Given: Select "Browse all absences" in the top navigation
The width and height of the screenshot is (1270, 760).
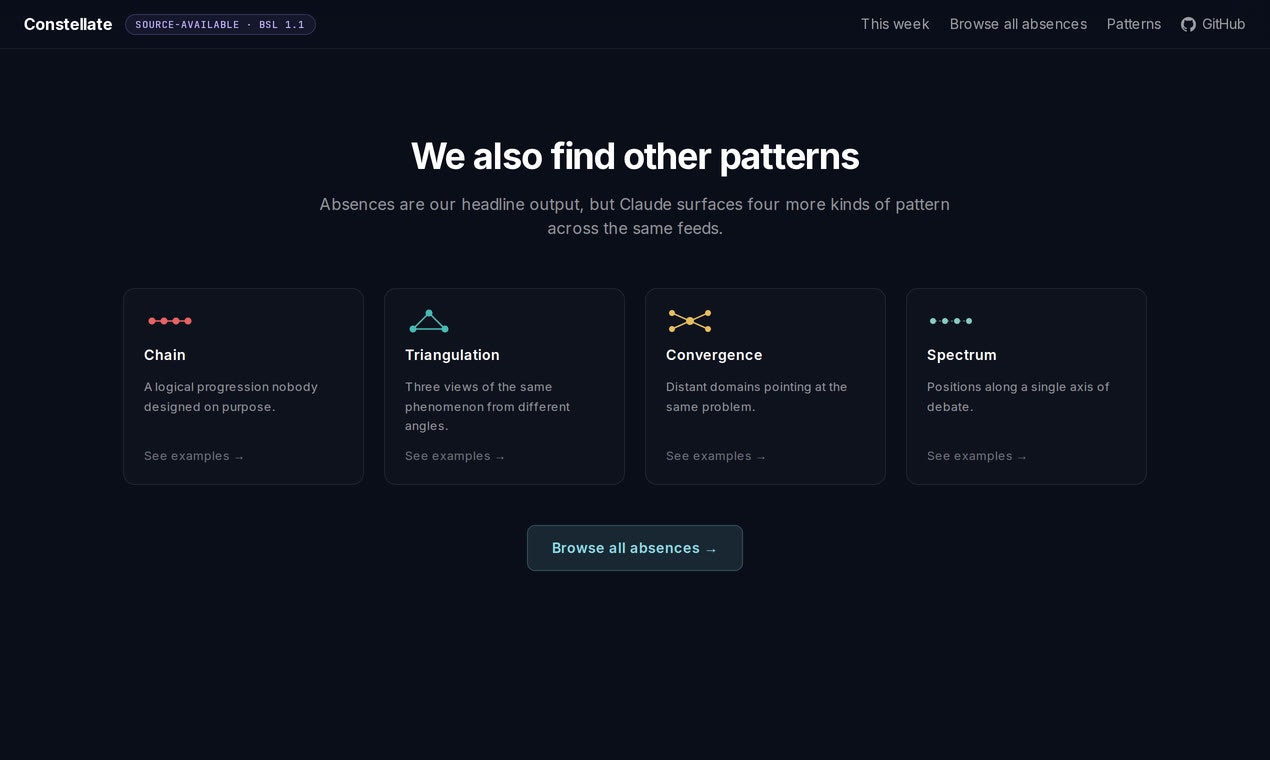Looking at the screenshot, I should (x=1018, y=24).
